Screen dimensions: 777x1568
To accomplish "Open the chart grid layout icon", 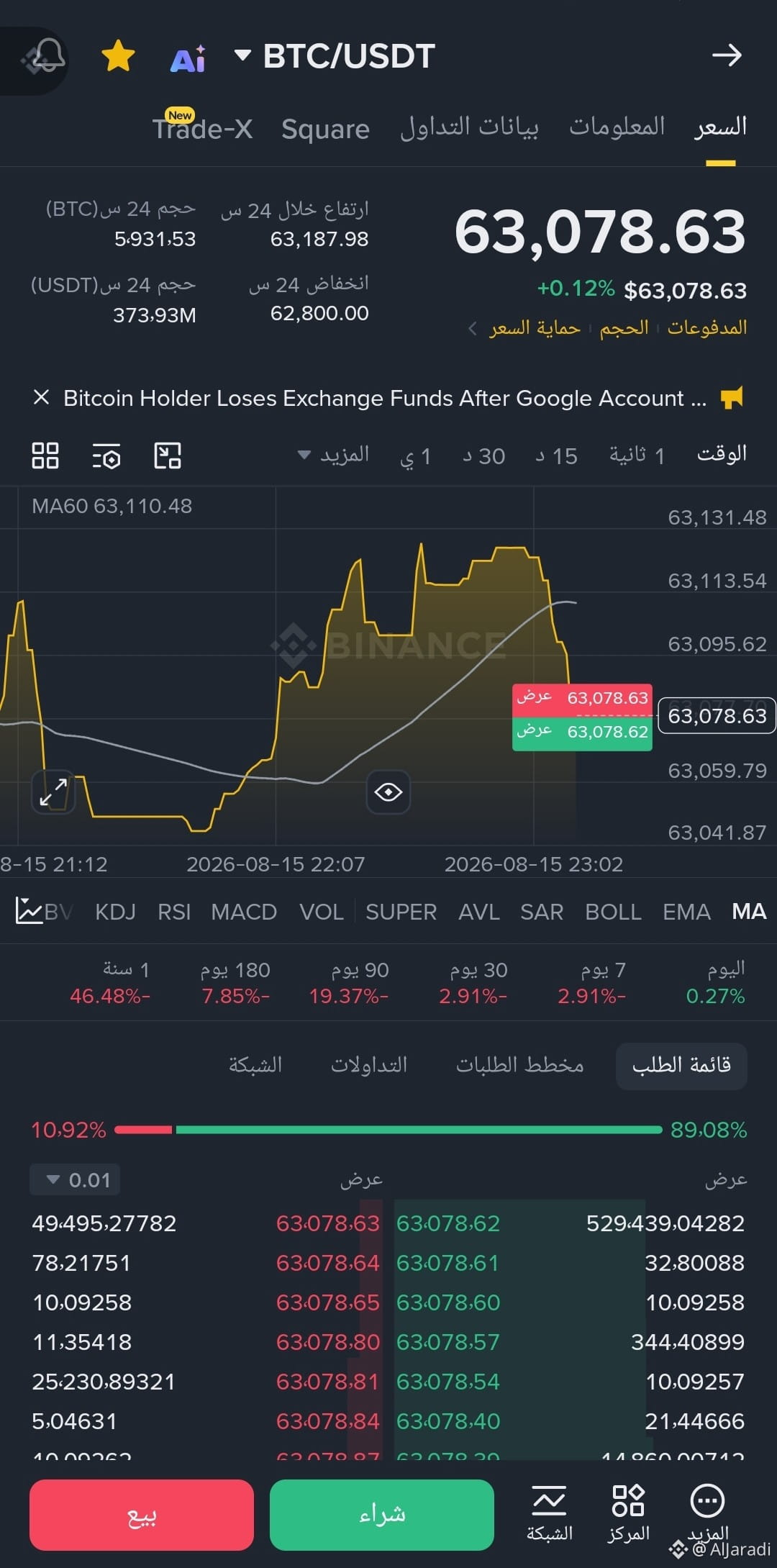I will (x=45, y=456).
